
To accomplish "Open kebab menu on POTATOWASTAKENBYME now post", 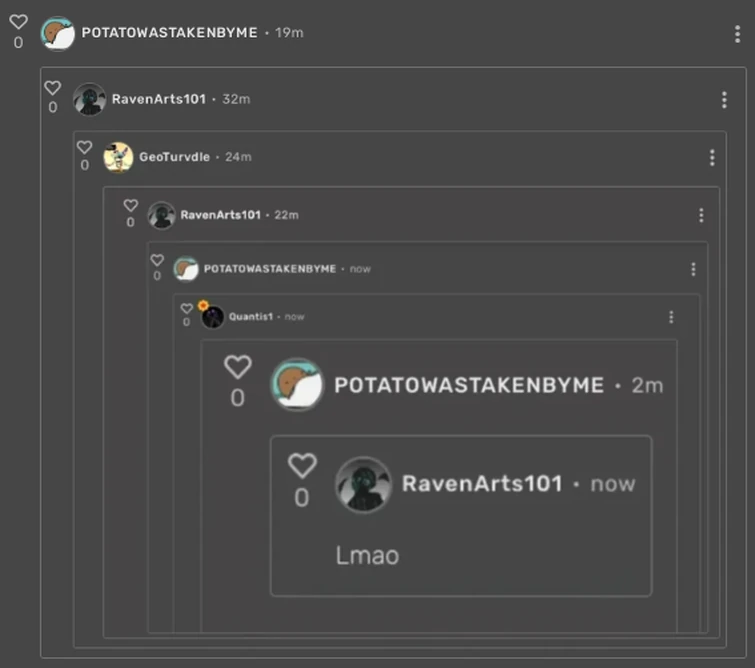I will 693,269.
